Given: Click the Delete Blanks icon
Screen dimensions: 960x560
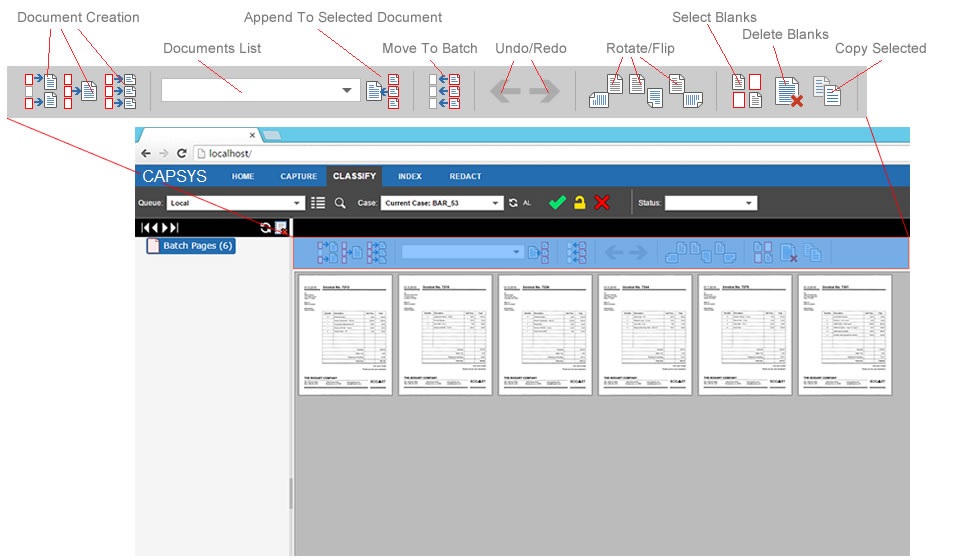Looking at the screenshot, I should 789,92.
